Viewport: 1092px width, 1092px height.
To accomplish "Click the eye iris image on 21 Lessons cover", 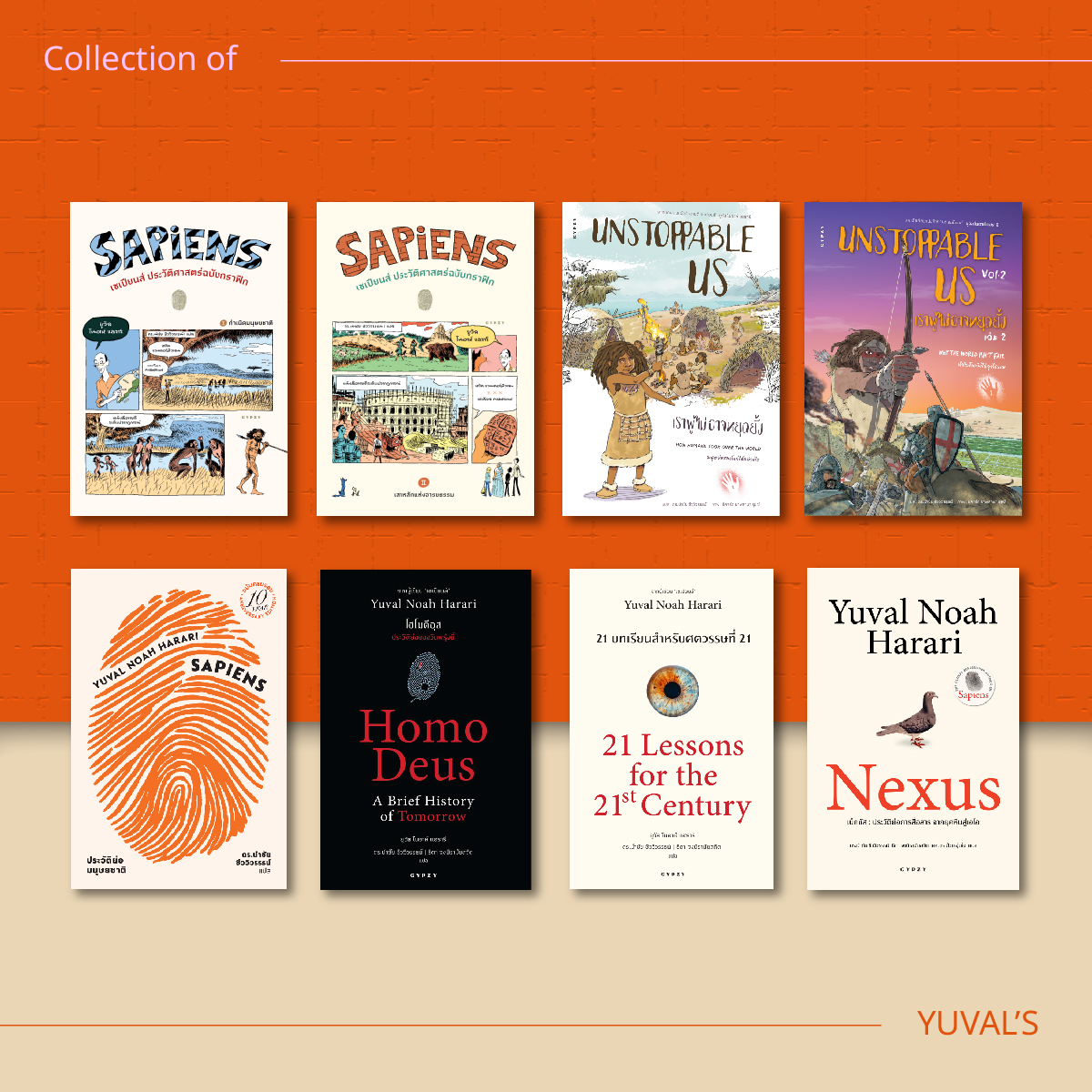I will pyautogui.click(x=672, y=691).
